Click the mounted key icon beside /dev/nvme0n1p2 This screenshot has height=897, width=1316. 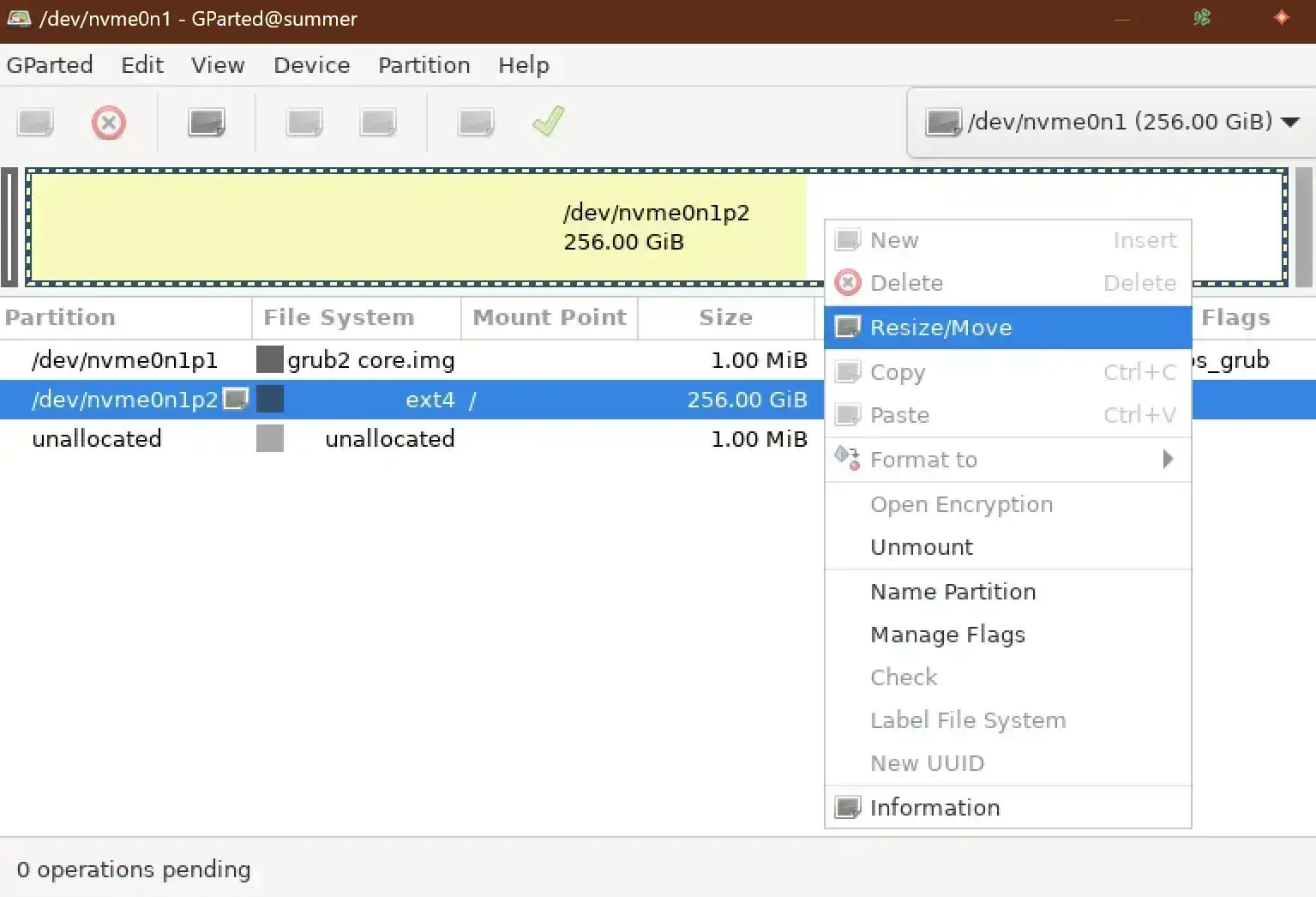pyautogui.click(x=236, y=399)
